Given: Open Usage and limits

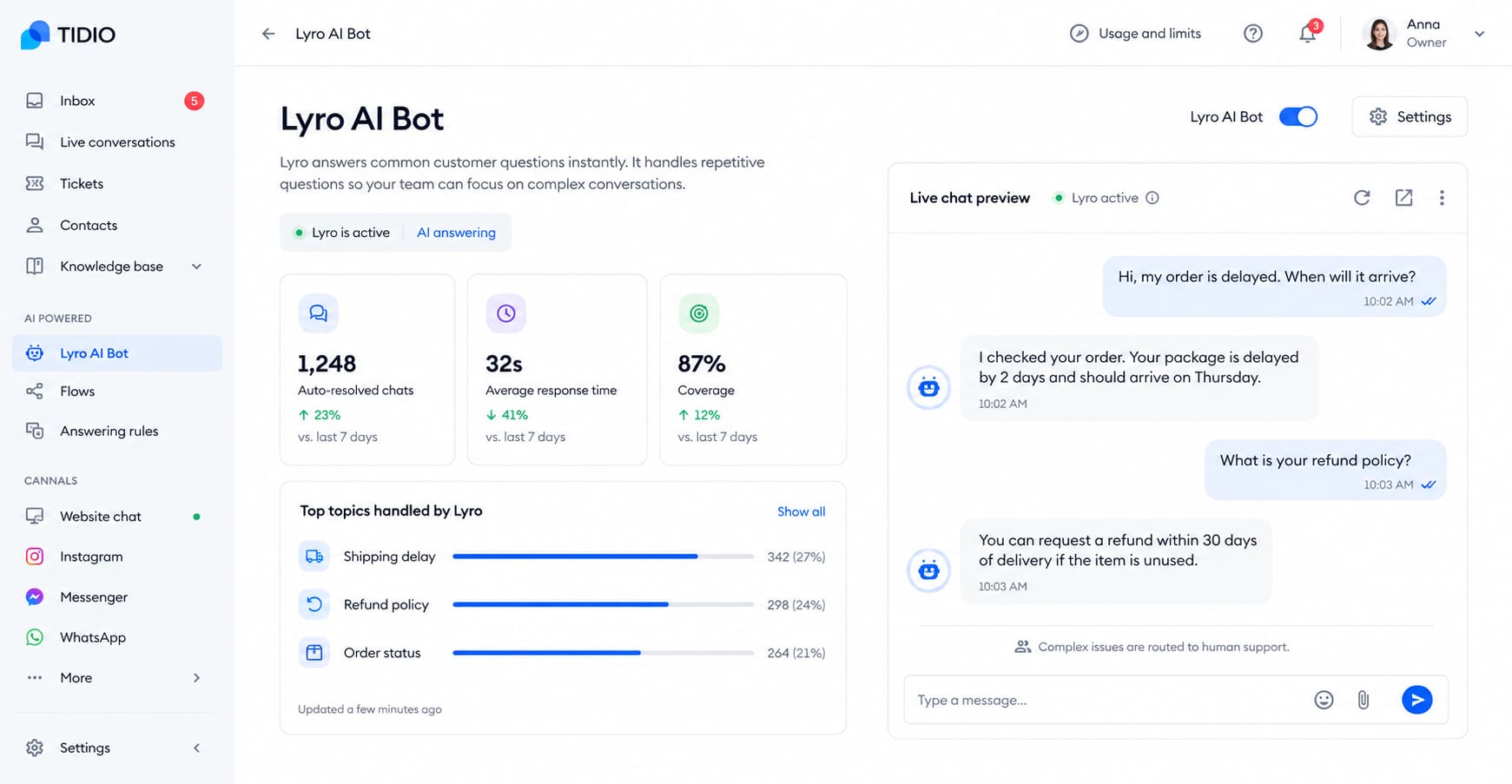Looking at the screenshot, I should 1135,34.
